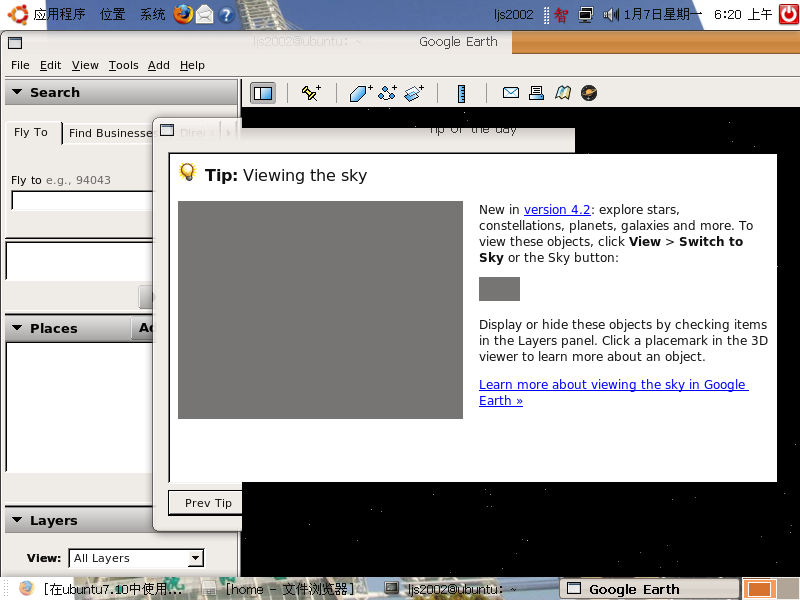The image size is (800, 600).
Task: Collapse the Search panel
Action: click(16, 92)
